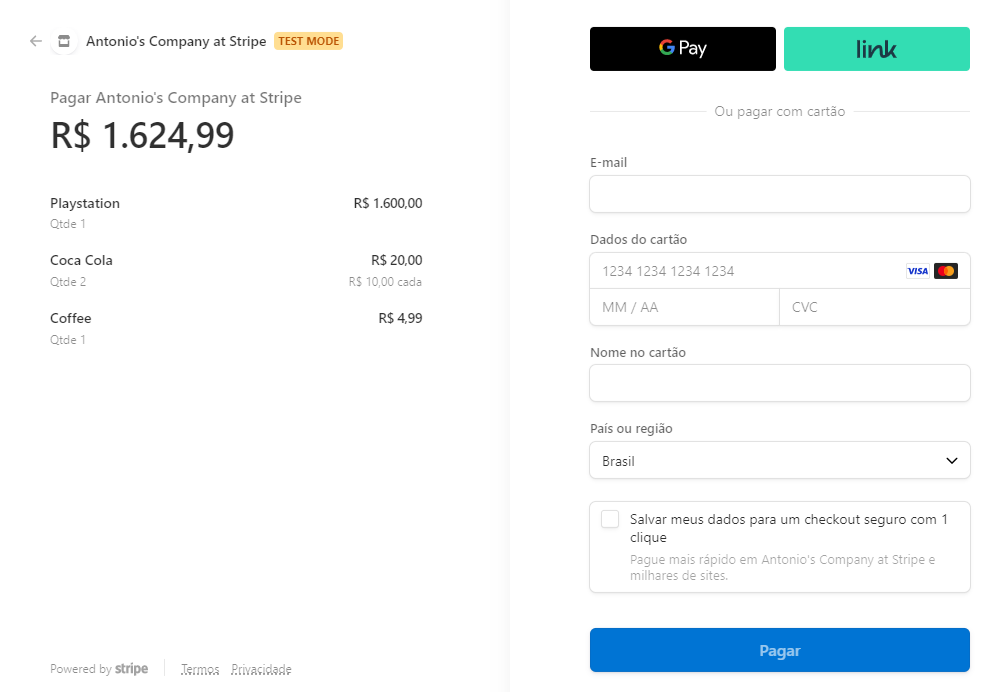Open the Privacidade link

[261, 669]
